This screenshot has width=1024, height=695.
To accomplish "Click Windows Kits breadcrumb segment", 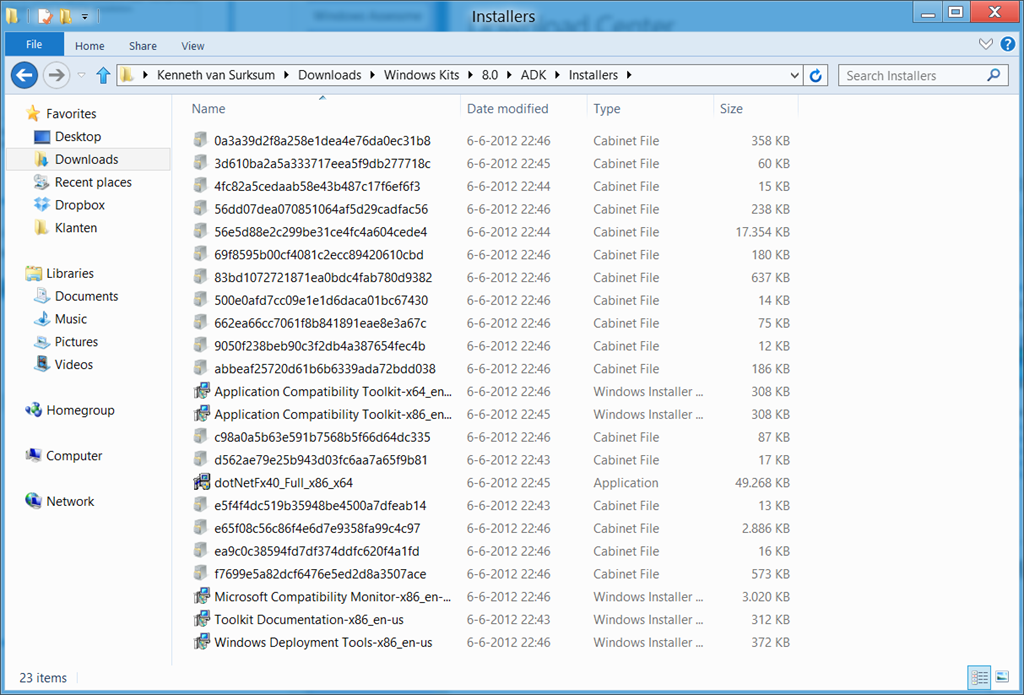I will (421, 75).
